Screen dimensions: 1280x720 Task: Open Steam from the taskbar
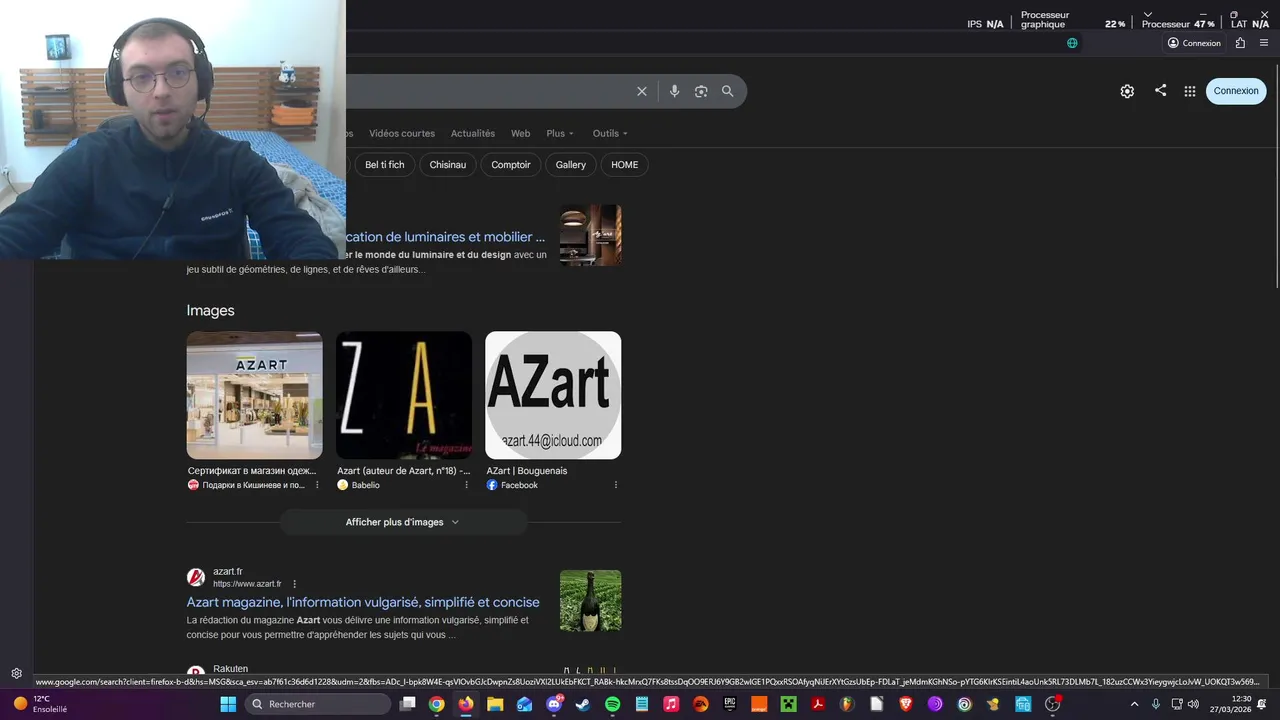[583, 704]
